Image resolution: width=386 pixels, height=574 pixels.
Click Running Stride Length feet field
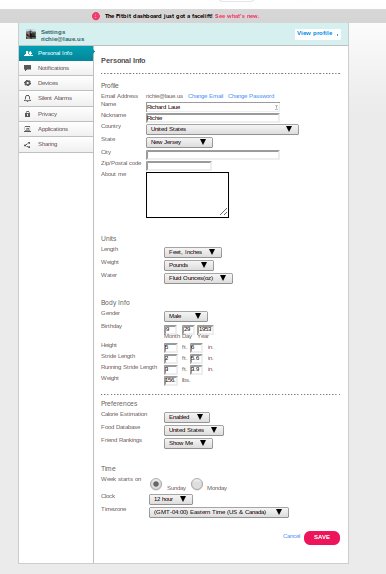(x=171, y=369)
